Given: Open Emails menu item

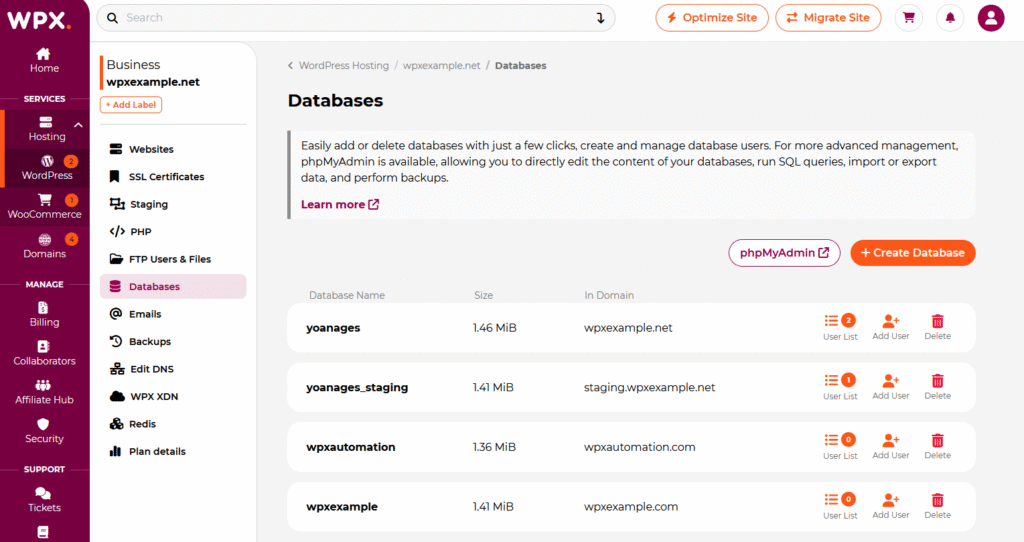Looking at the screenshot, I should [173, 313].
